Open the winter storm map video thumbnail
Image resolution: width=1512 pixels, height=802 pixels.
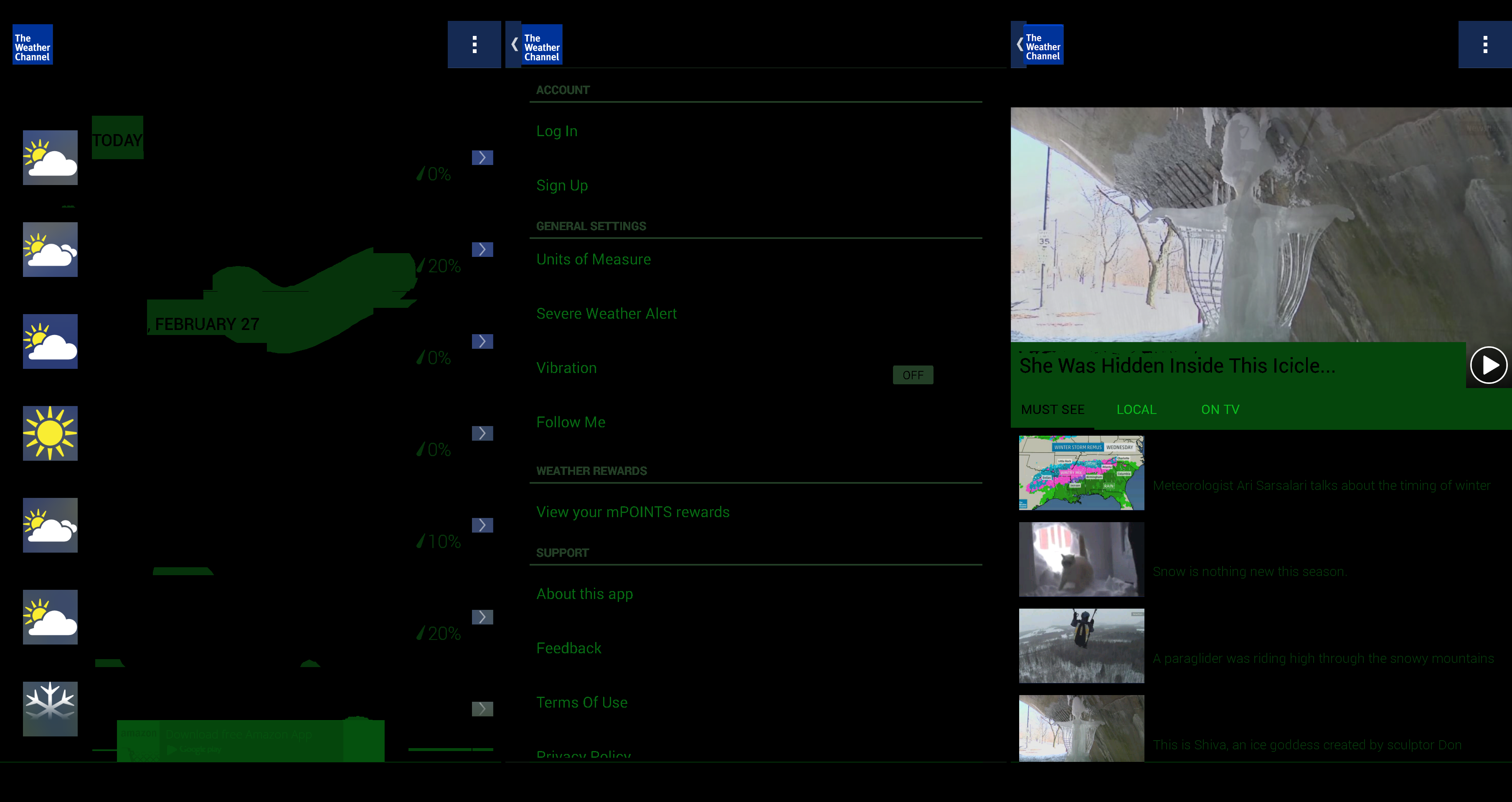click(1081, 472)
